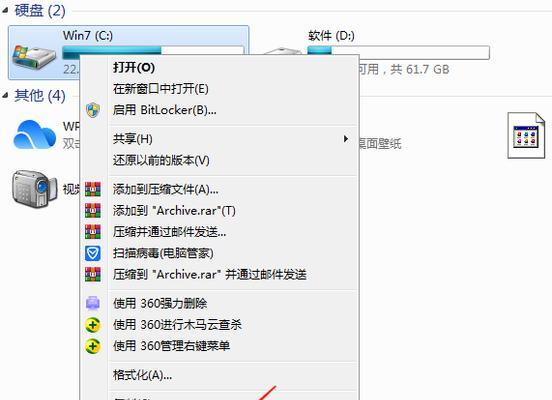Choose 压缩并通过邮件发送... entry
Screen dimensions: 552x400
[169, 232]
